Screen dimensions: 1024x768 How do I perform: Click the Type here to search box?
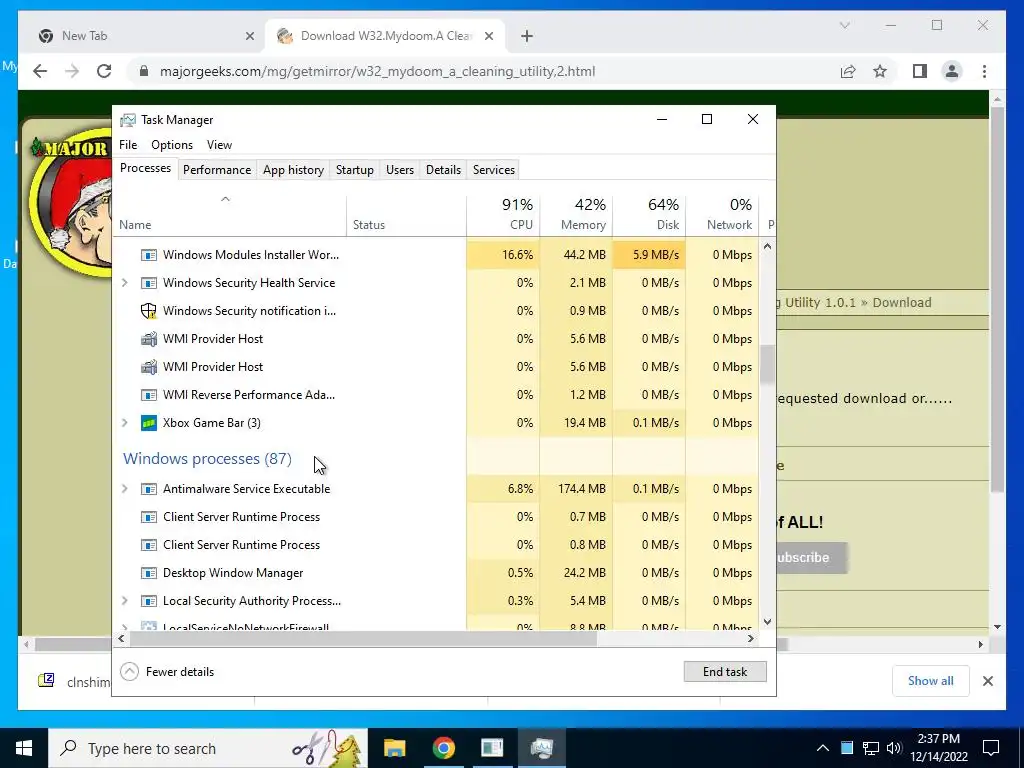tap(208, 748)
